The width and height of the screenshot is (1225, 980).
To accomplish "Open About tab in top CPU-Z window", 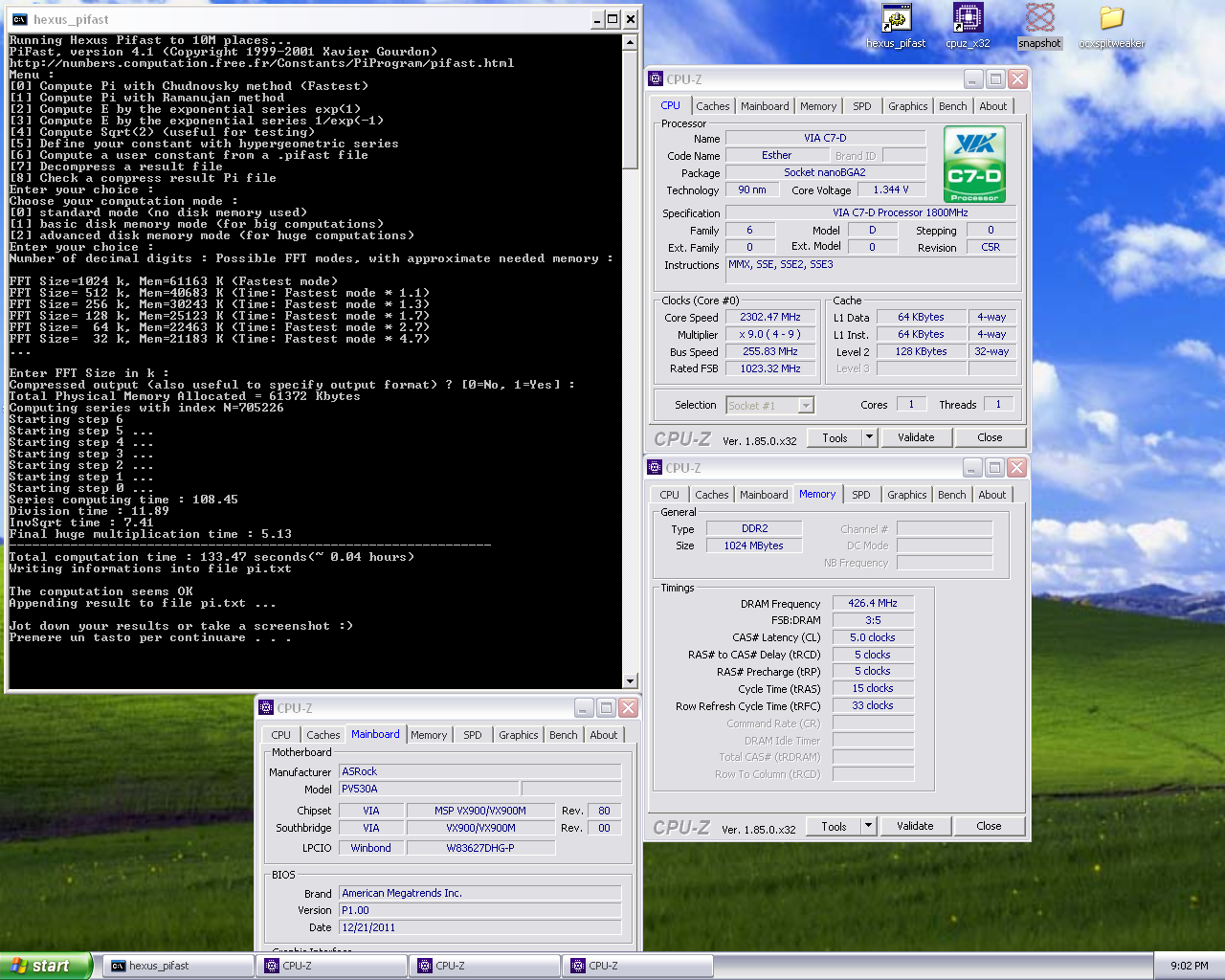I will click(x=992, y=106).
